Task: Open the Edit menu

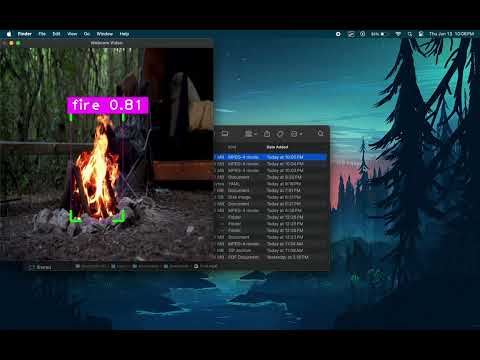Action: coord(56,34)
